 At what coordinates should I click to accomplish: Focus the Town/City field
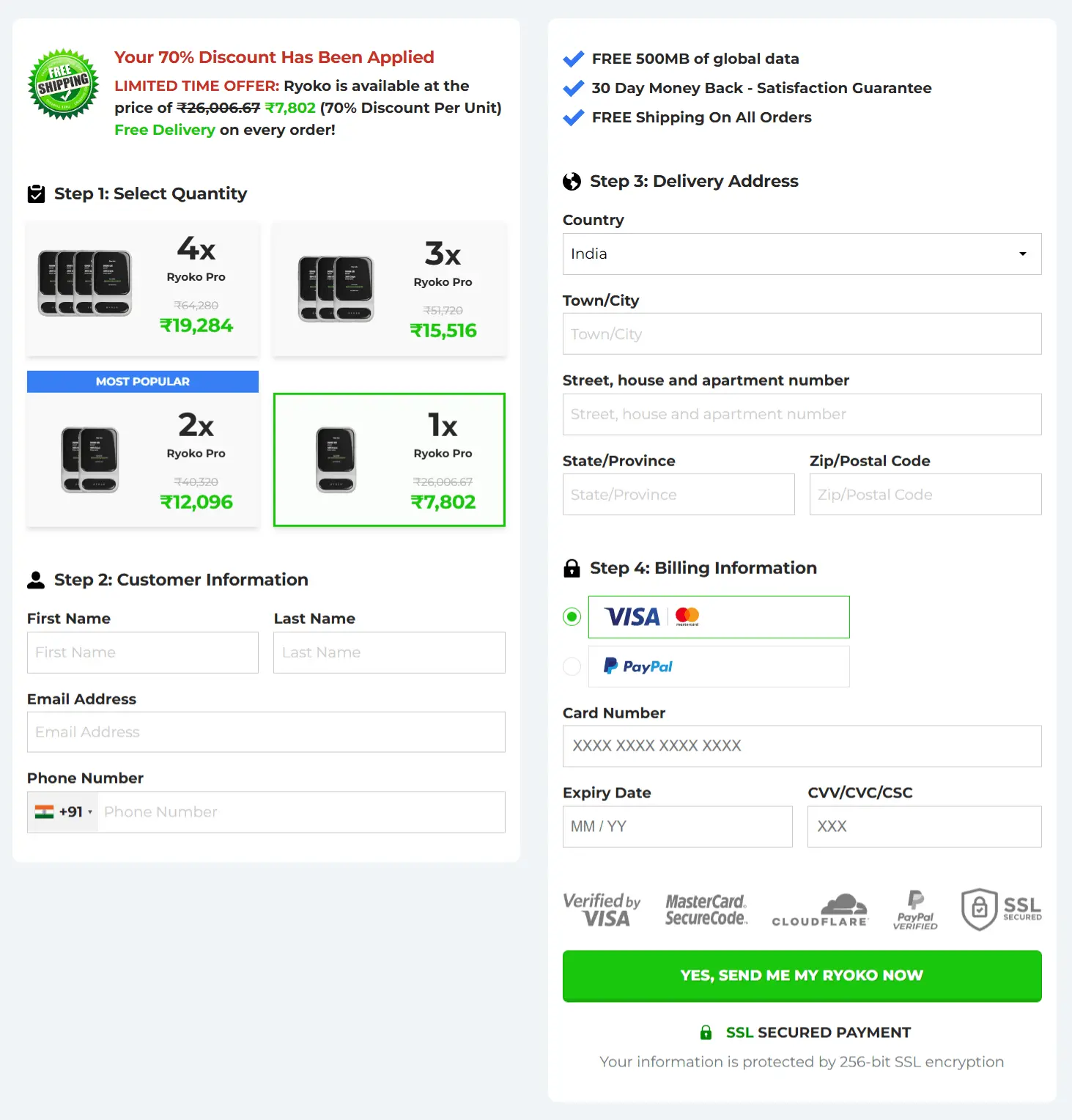pos(802,334)
